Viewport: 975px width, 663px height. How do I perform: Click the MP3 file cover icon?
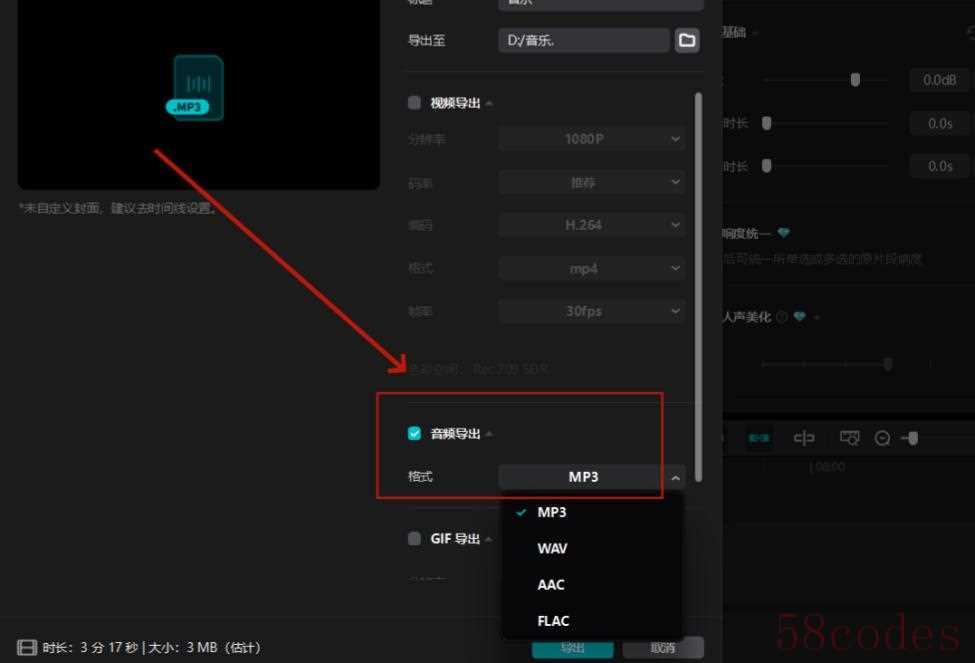tap(196, 88)
